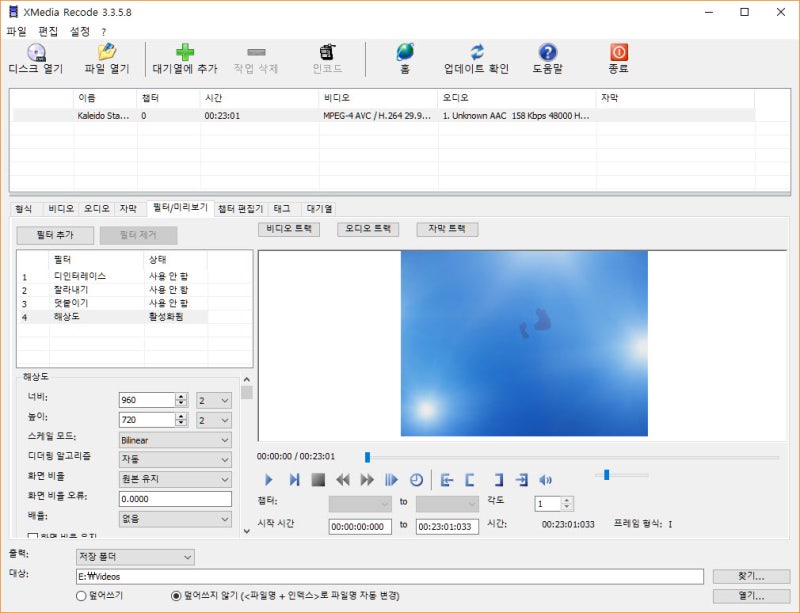Click 업데이트 확인 update check icon
The height and width of the screenshot is (613, 800).
click(477, 52)
